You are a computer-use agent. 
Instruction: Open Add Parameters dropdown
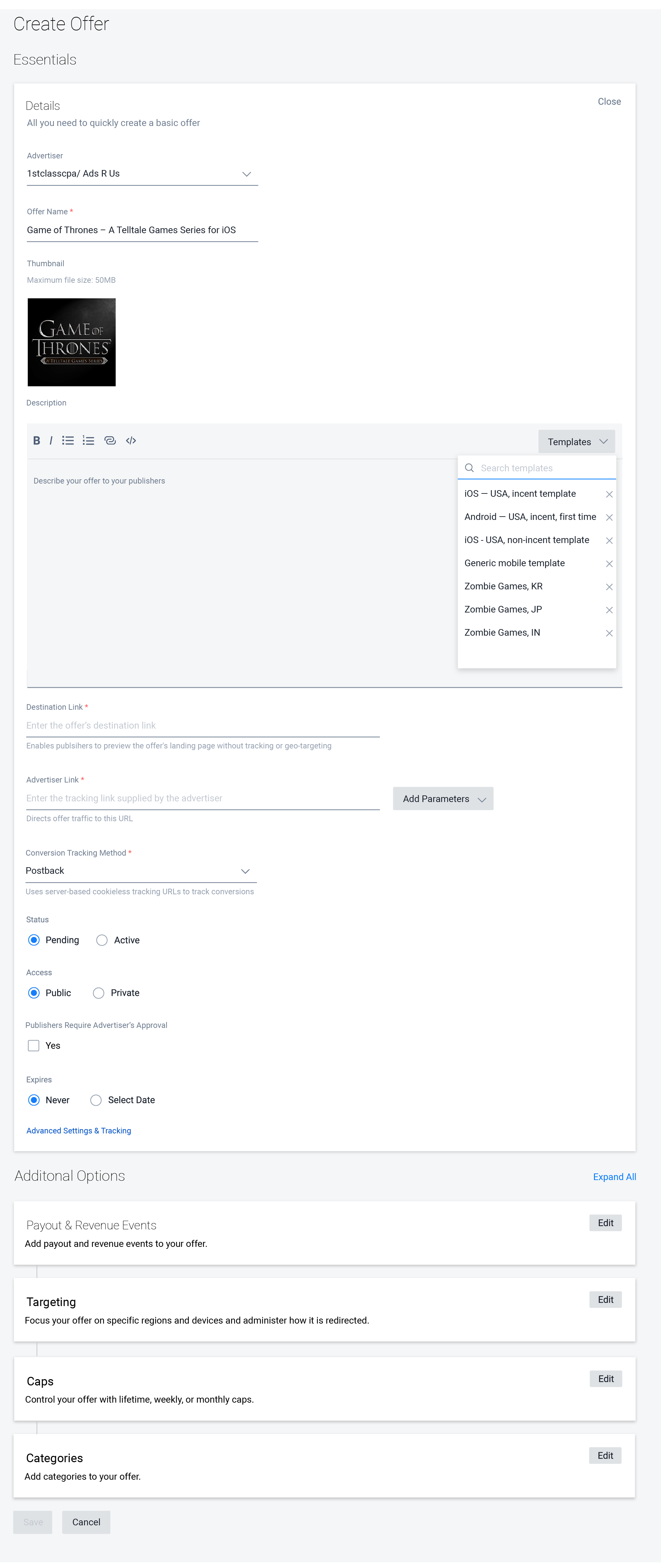(443, 799)
